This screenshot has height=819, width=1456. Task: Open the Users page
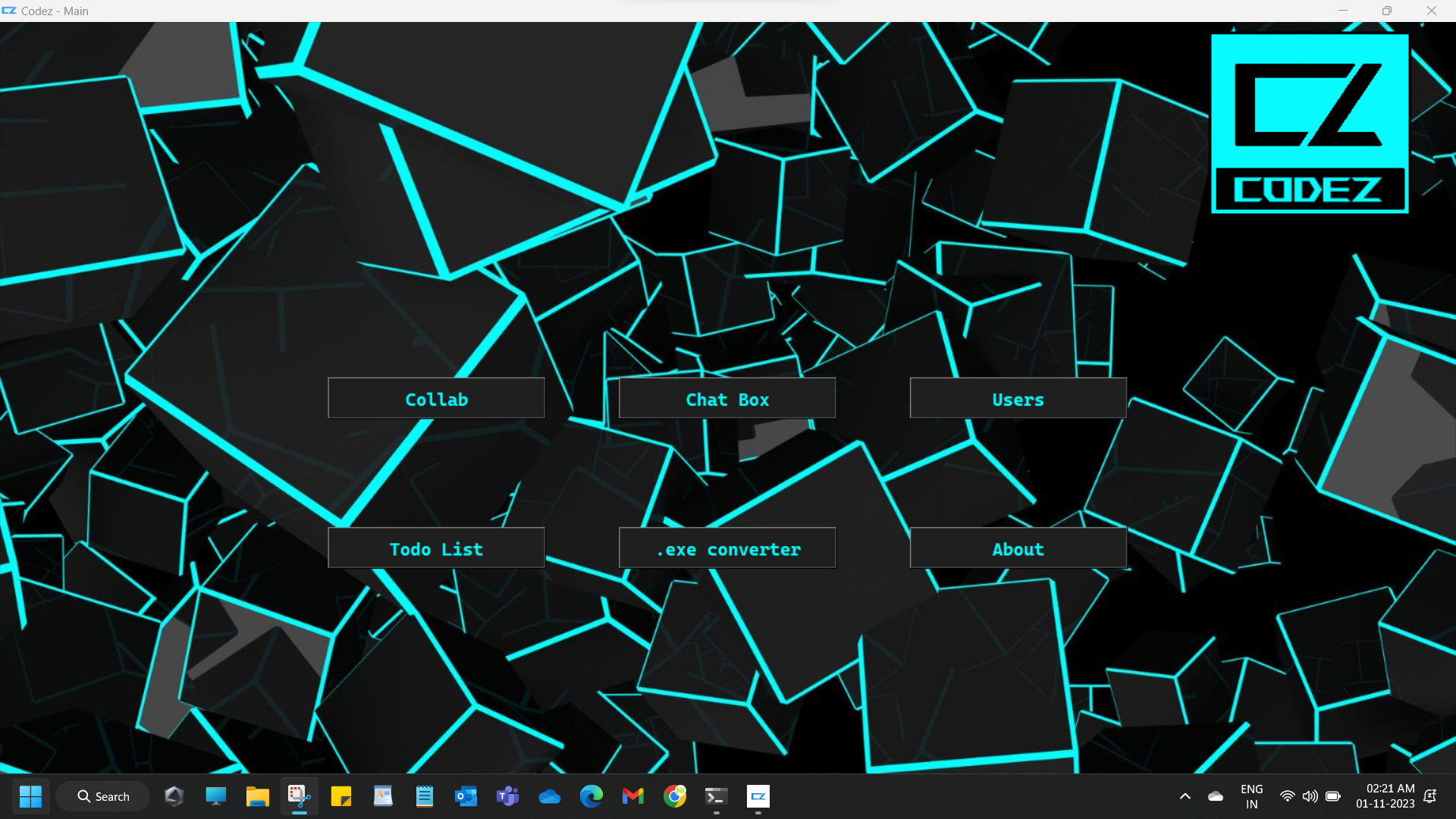[1018, 399]
